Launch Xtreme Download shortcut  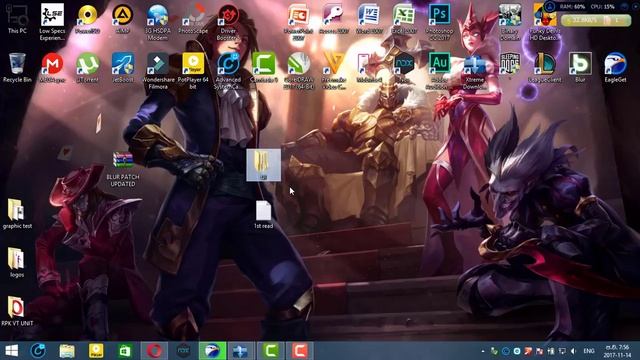(474, 70)
